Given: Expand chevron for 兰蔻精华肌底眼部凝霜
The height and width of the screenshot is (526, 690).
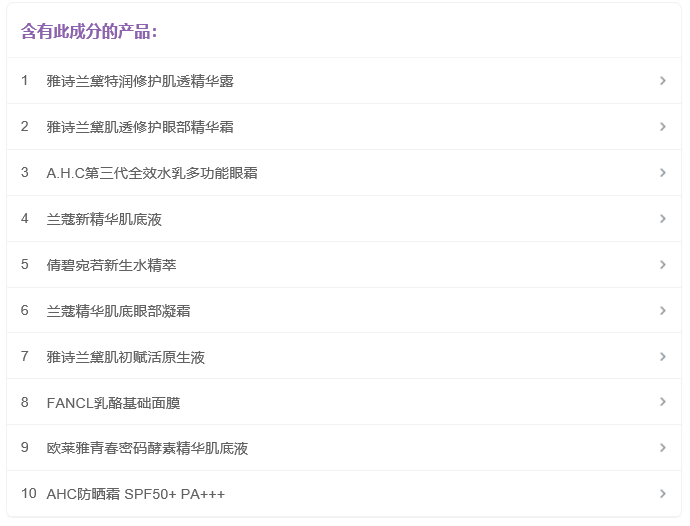Looking at the screenshot, I should coord(662,311).
